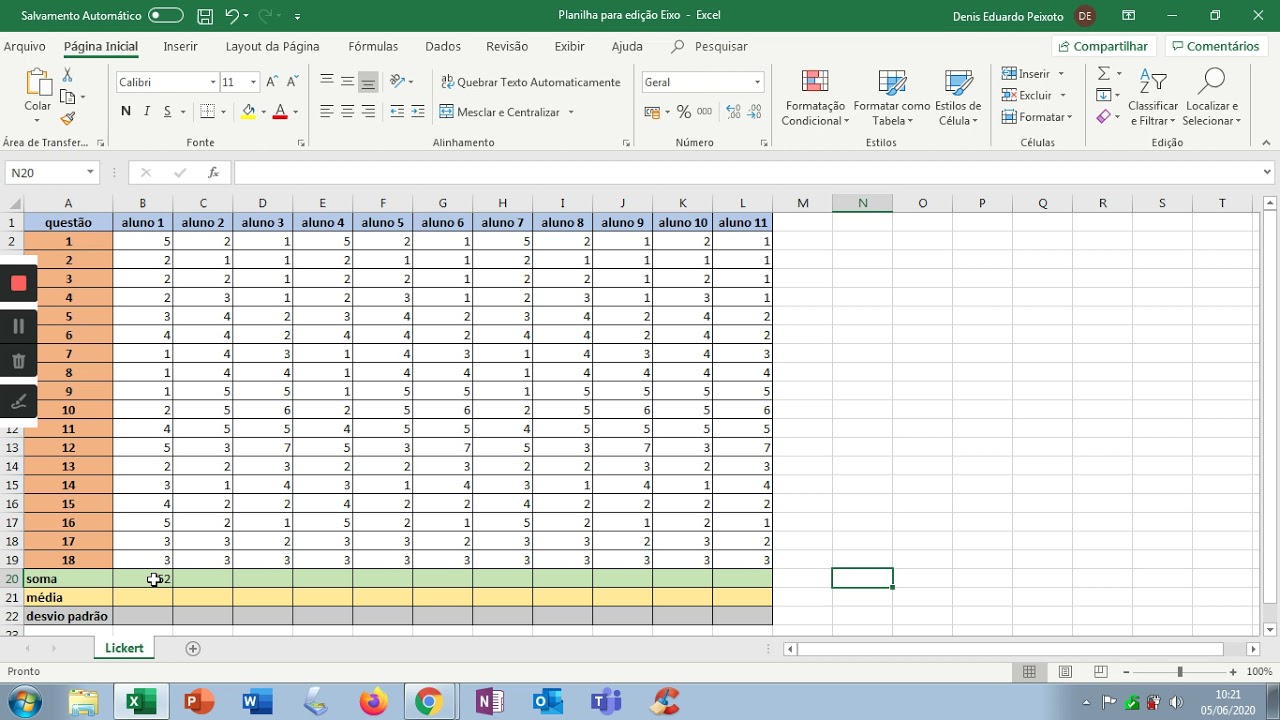The width and height of the screenshot is (1280, 720).
Task: Click the Orientation text angle icon
Action: pos(398,82)
